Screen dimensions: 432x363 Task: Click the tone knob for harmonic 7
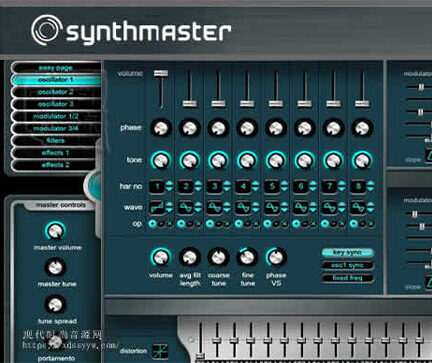point(333,160)
